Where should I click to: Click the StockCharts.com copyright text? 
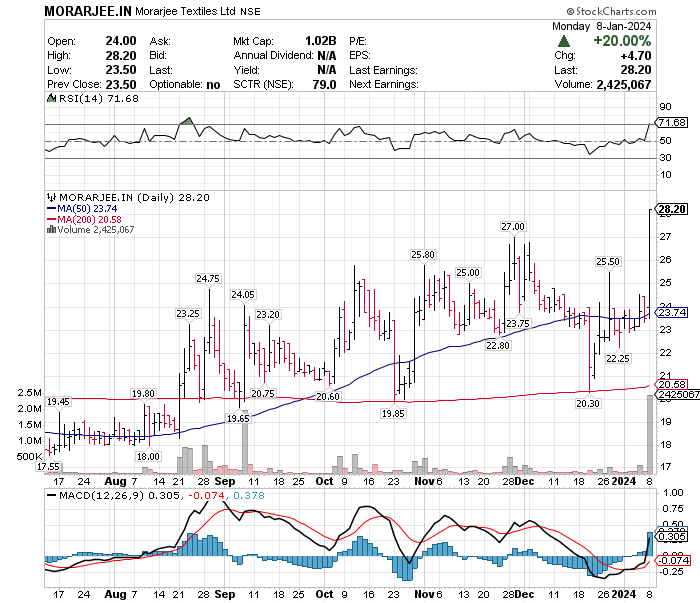(611, 11)
